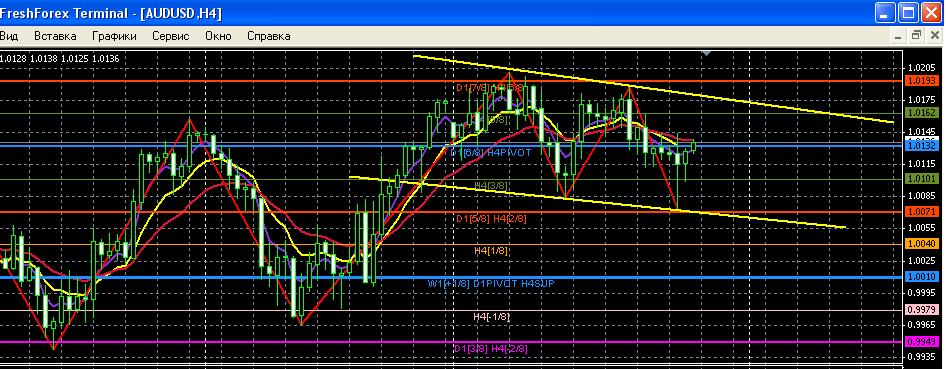Click the chart shift triangle marker
Image resolution: width=946 pixels, height=369 pixels.
pyautogui.click(x=706, y=54)
